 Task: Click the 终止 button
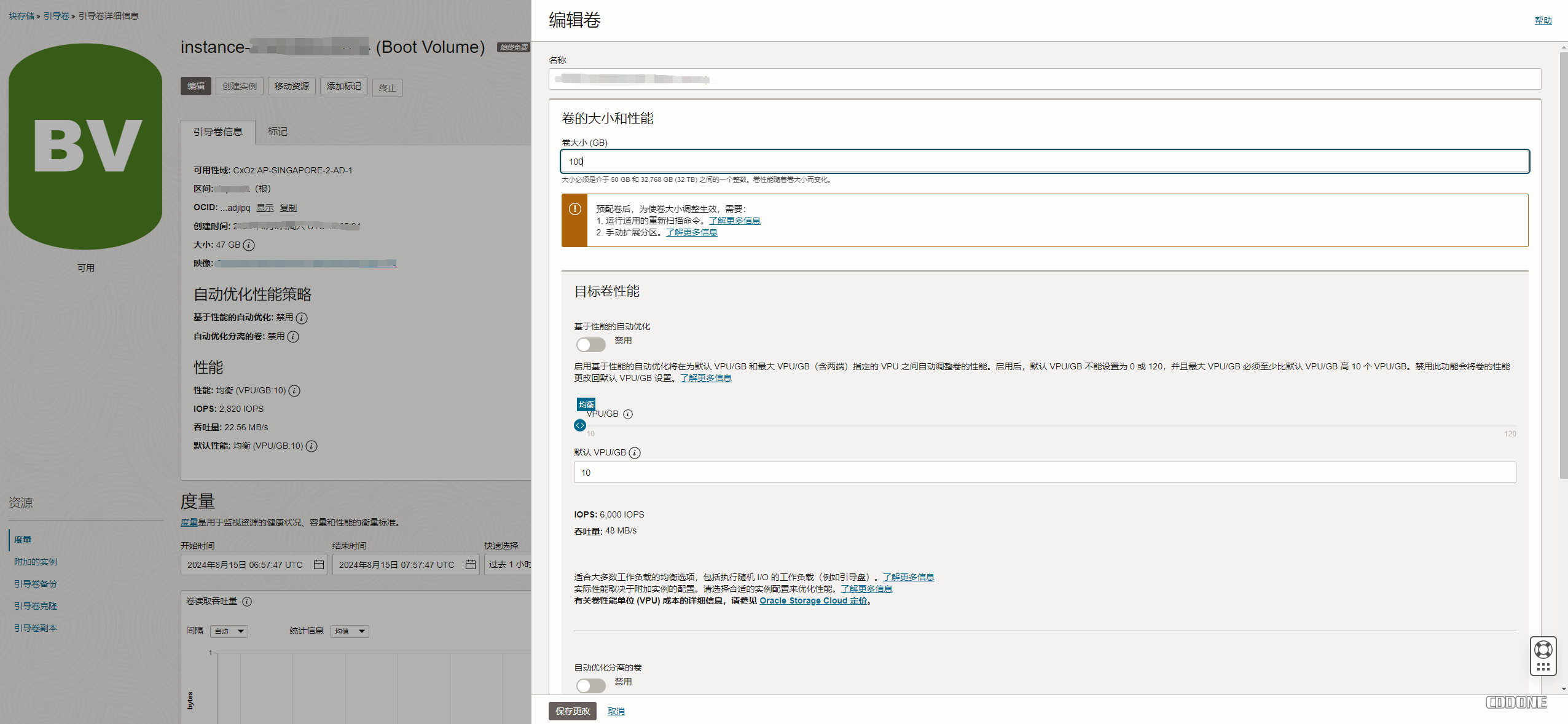(388, 88)
